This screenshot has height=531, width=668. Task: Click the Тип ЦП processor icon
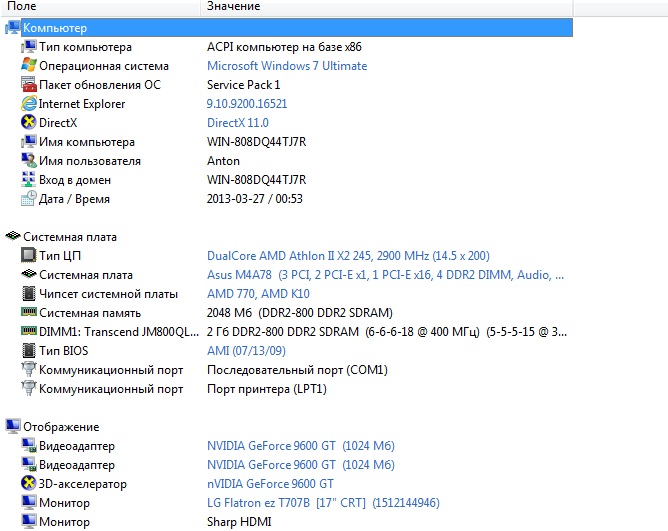[29, 256]
